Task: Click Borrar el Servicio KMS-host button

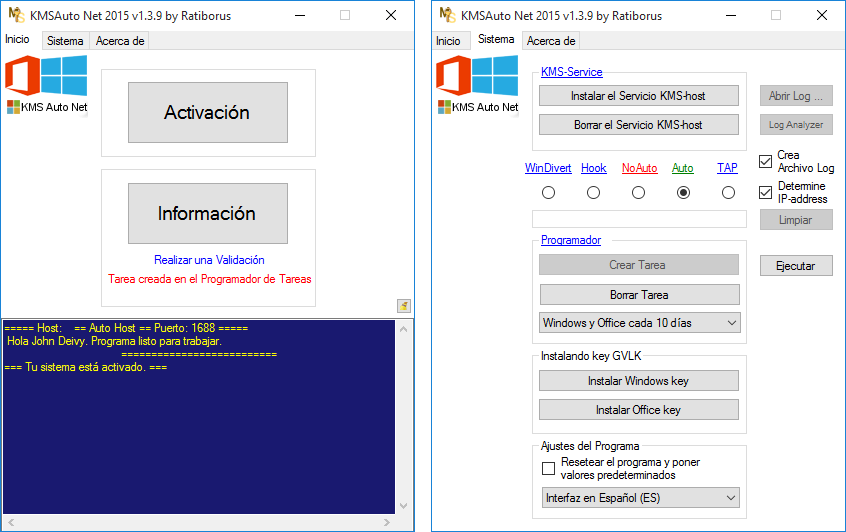Action: [639, 125]
